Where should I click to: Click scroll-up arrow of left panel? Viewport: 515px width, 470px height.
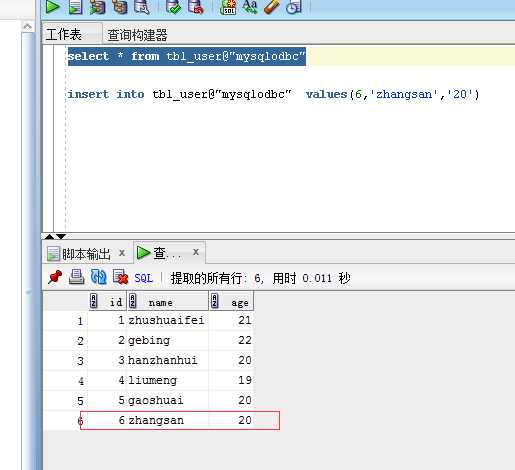[28, 26]
